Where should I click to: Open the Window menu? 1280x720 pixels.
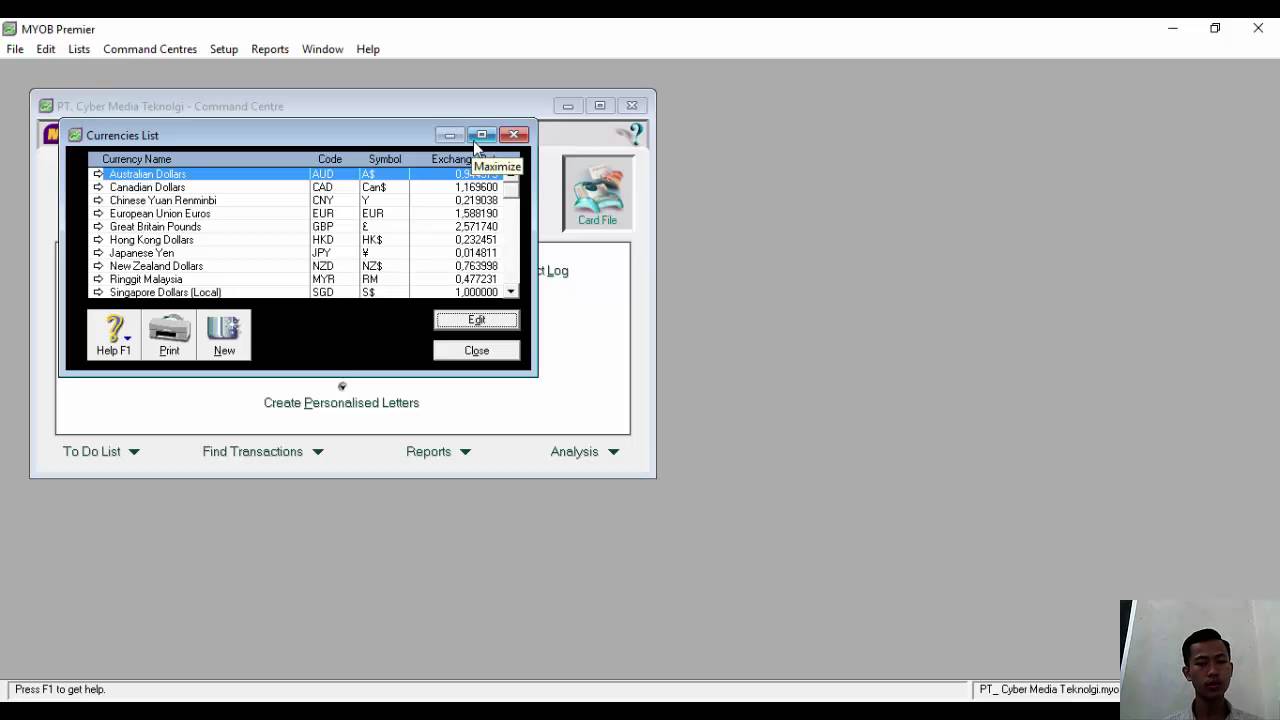point(322,49)
